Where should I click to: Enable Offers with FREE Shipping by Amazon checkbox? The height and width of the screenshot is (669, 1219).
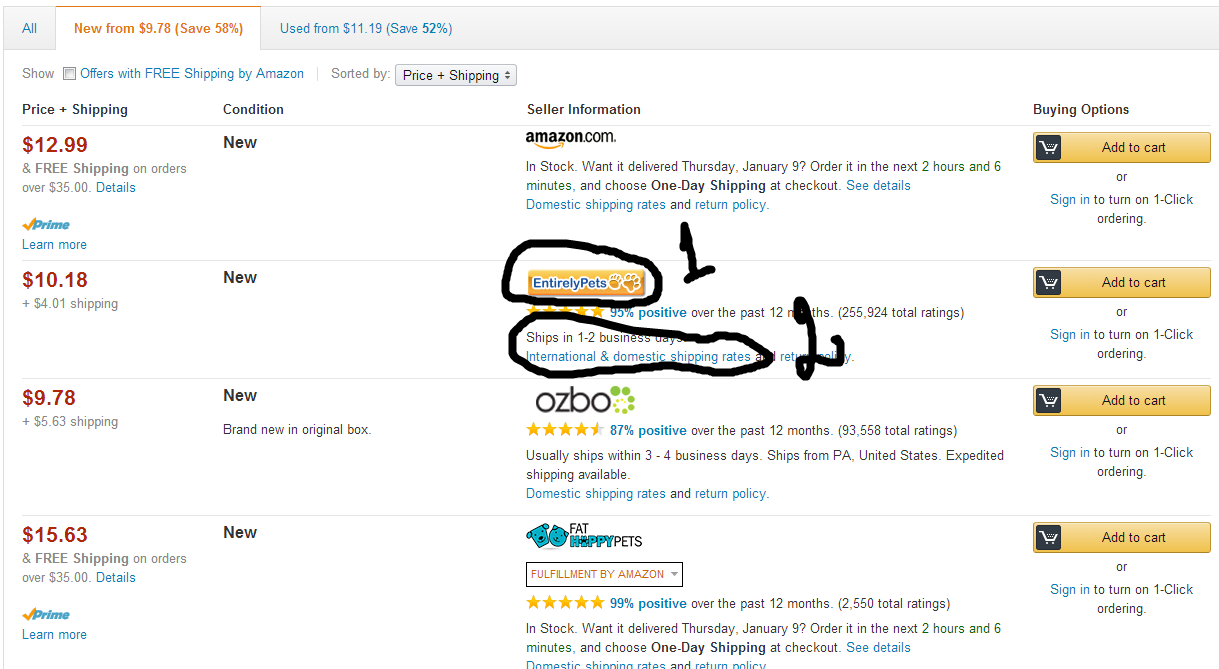coord(69,73)
